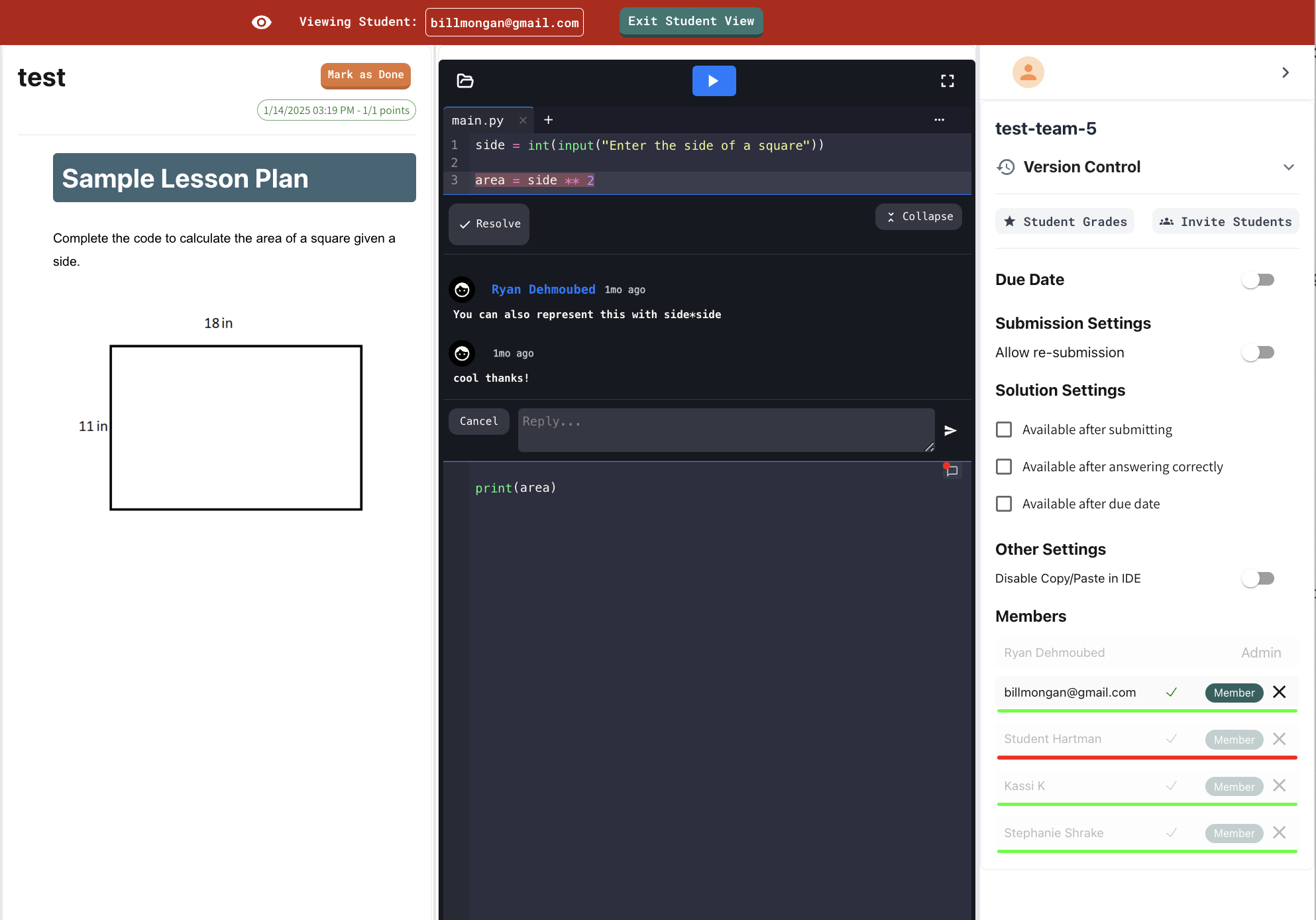This screenshot has width=1316, height=920.
Task: Run the Python code with the play button
Action: tap(714, 80)
